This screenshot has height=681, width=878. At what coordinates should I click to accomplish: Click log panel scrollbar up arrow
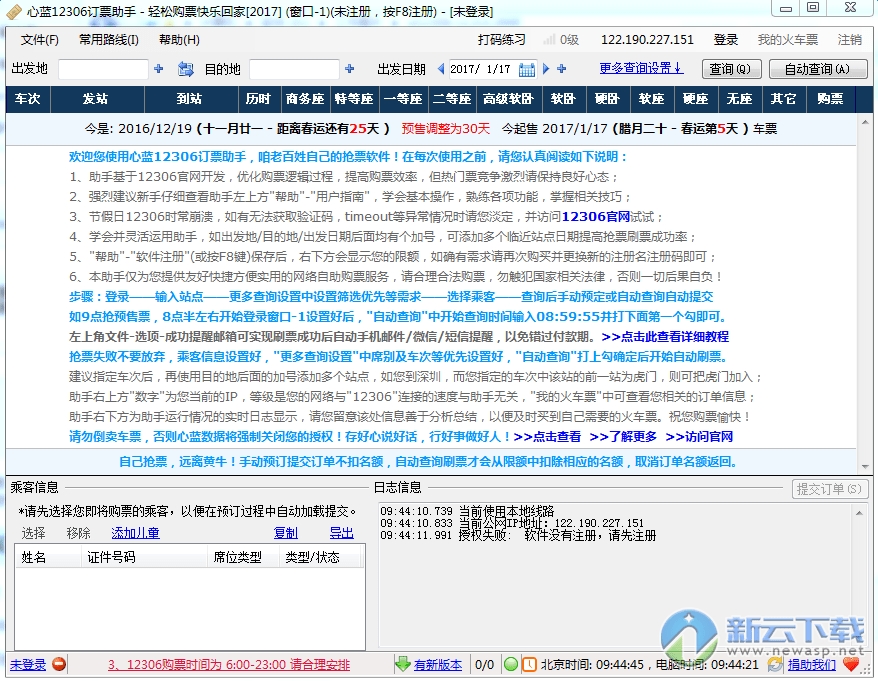(x=859, y=512)
